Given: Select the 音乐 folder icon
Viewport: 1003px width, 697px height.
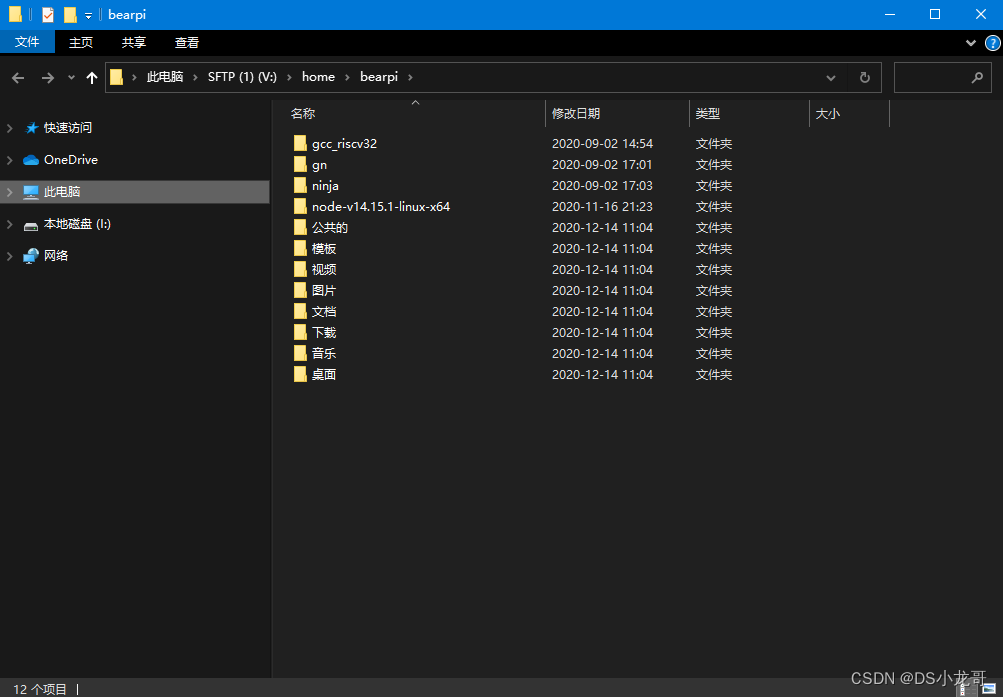Looking at the screenshot, I should (x=300, y=353).
